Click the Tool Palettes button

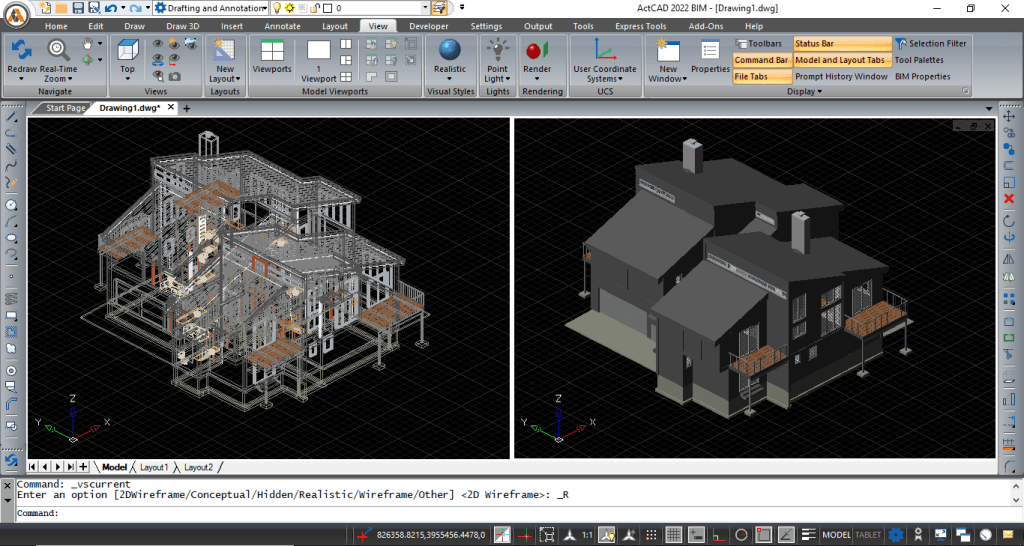[x=918, y=60]
